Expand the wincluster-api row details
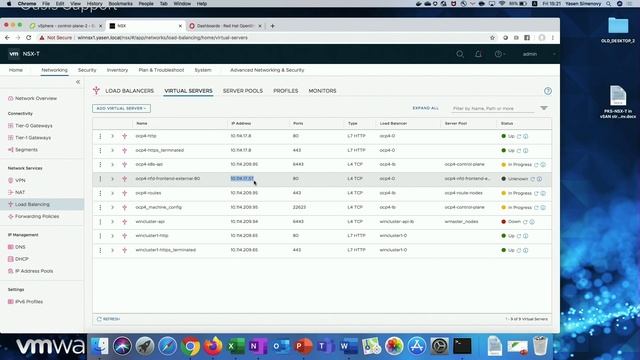Image resolution: width=640 pixels, height=360 pixels. [x=113, y=222]
